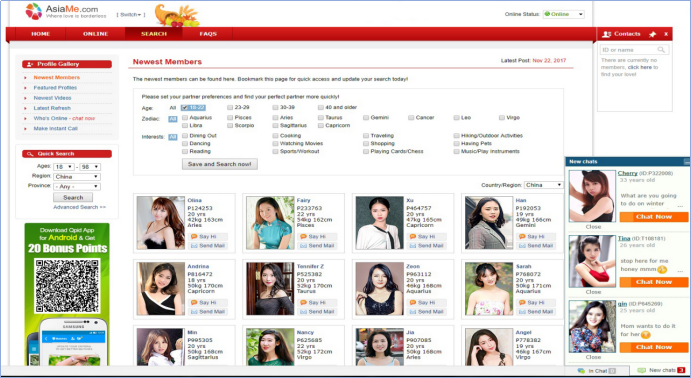This screenshot has width=691, height=378.
Task: Click Chat Now for Cherry
Action: point(654,217)
